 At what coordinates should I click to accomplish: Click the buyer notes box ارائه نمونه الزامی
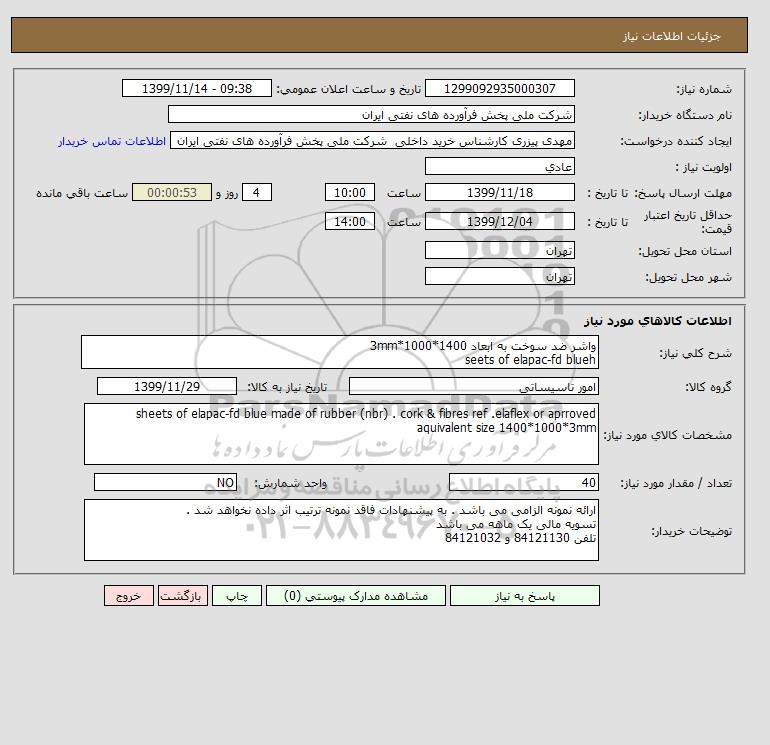pyautogui.click(x=341, y=530)
